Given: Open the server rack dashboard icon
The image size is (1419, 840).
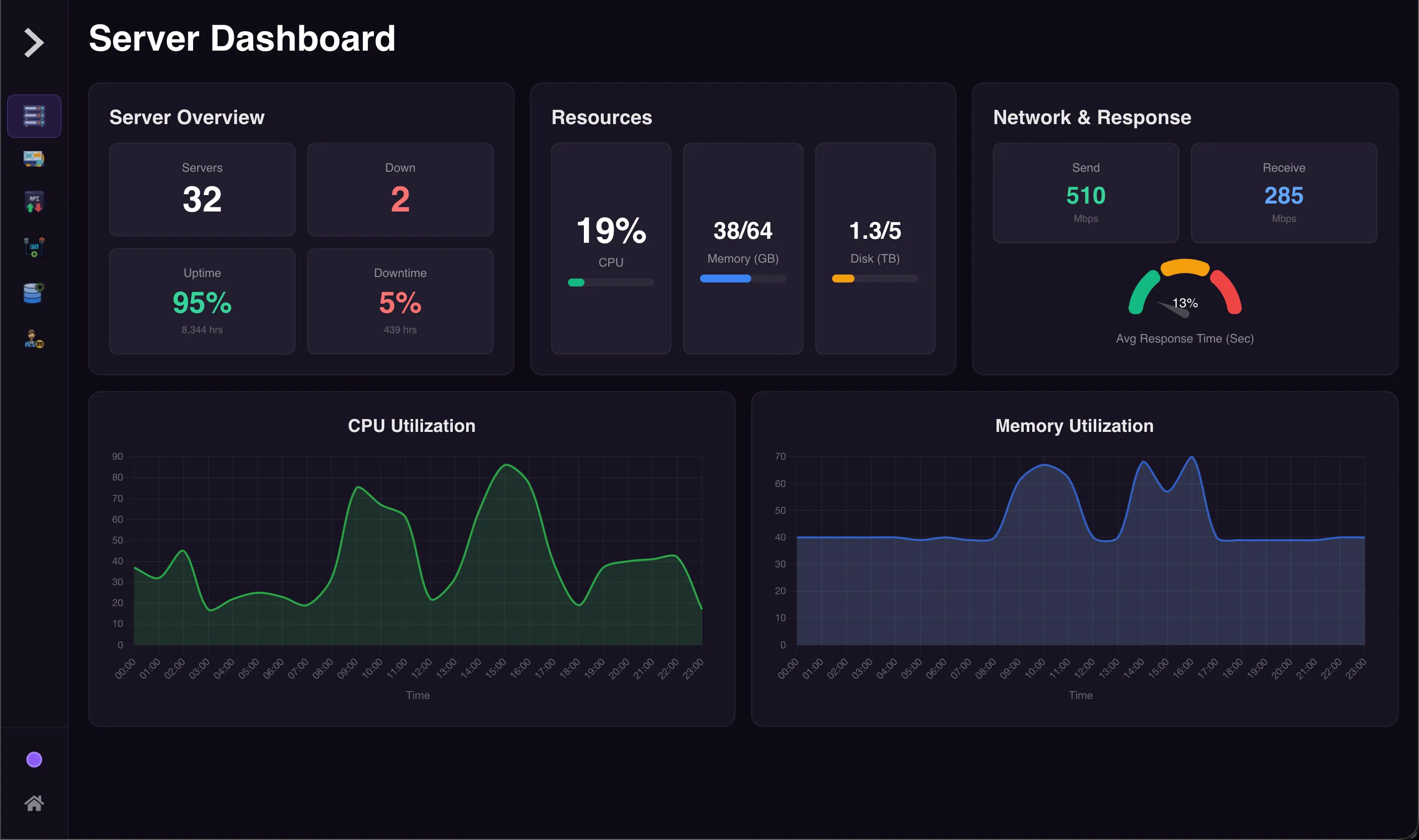Looking at the screenshot, I should coord(34,116).
